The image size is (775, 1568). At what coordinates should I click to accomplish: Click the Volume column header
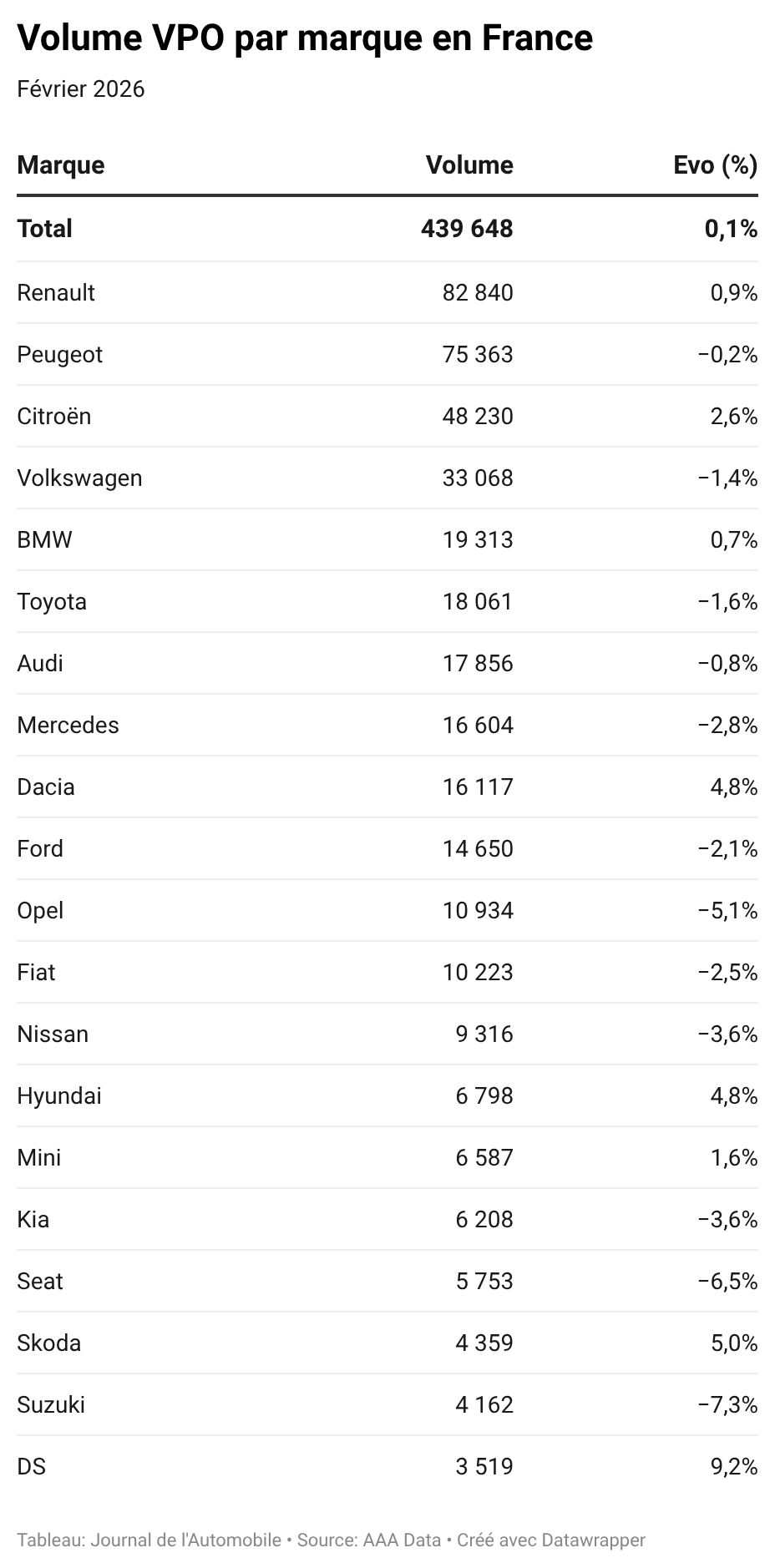click(x=469, y=165)
